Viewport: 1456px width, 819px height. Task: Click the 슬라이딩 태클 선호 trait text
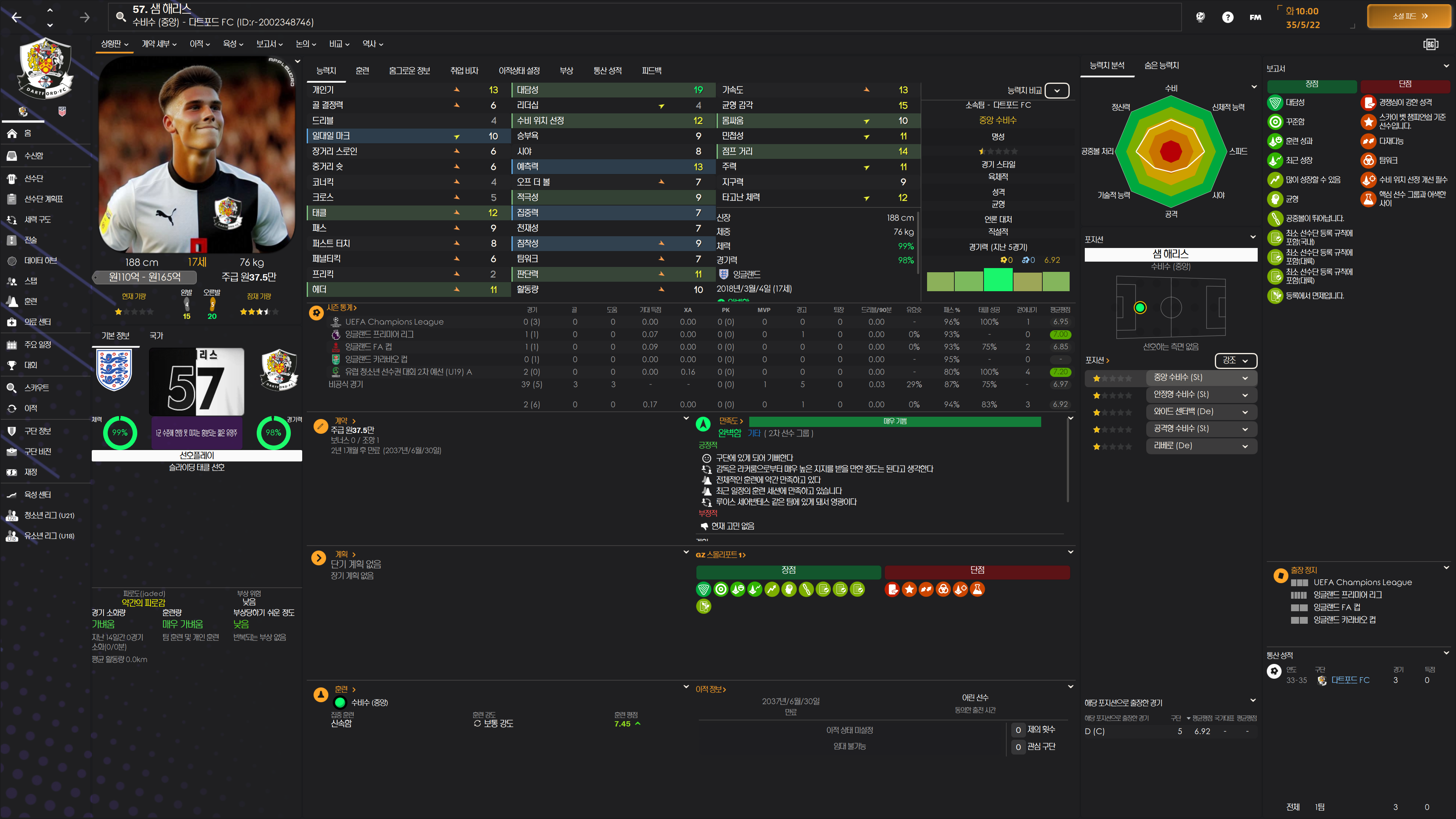coord(197,468)
